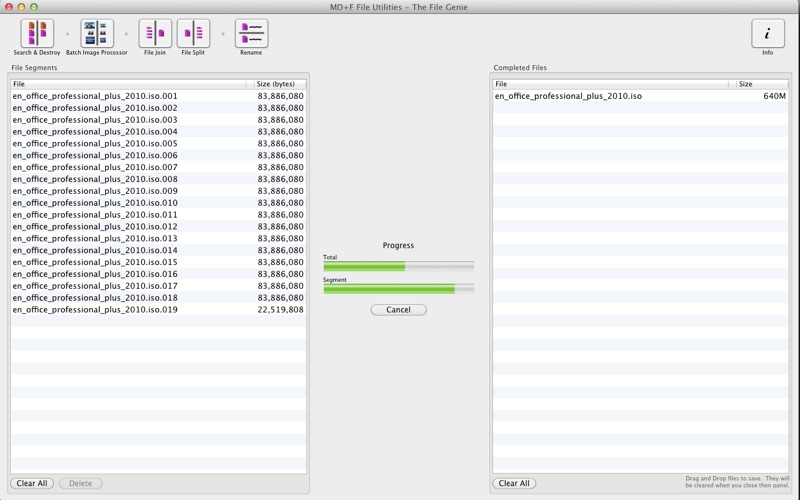Select segment en_office_professional_plus_2010.iso.017

click(158, 286)
